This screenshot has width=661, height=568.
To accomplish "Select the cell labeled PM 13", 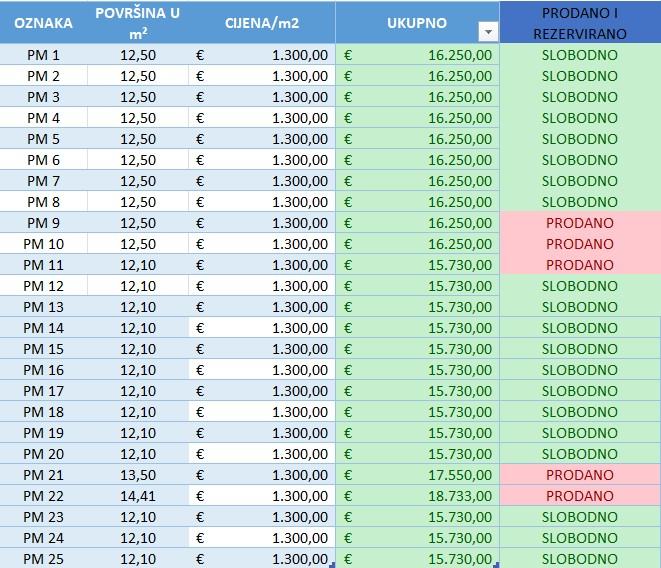I will click(x=43, y=307).
